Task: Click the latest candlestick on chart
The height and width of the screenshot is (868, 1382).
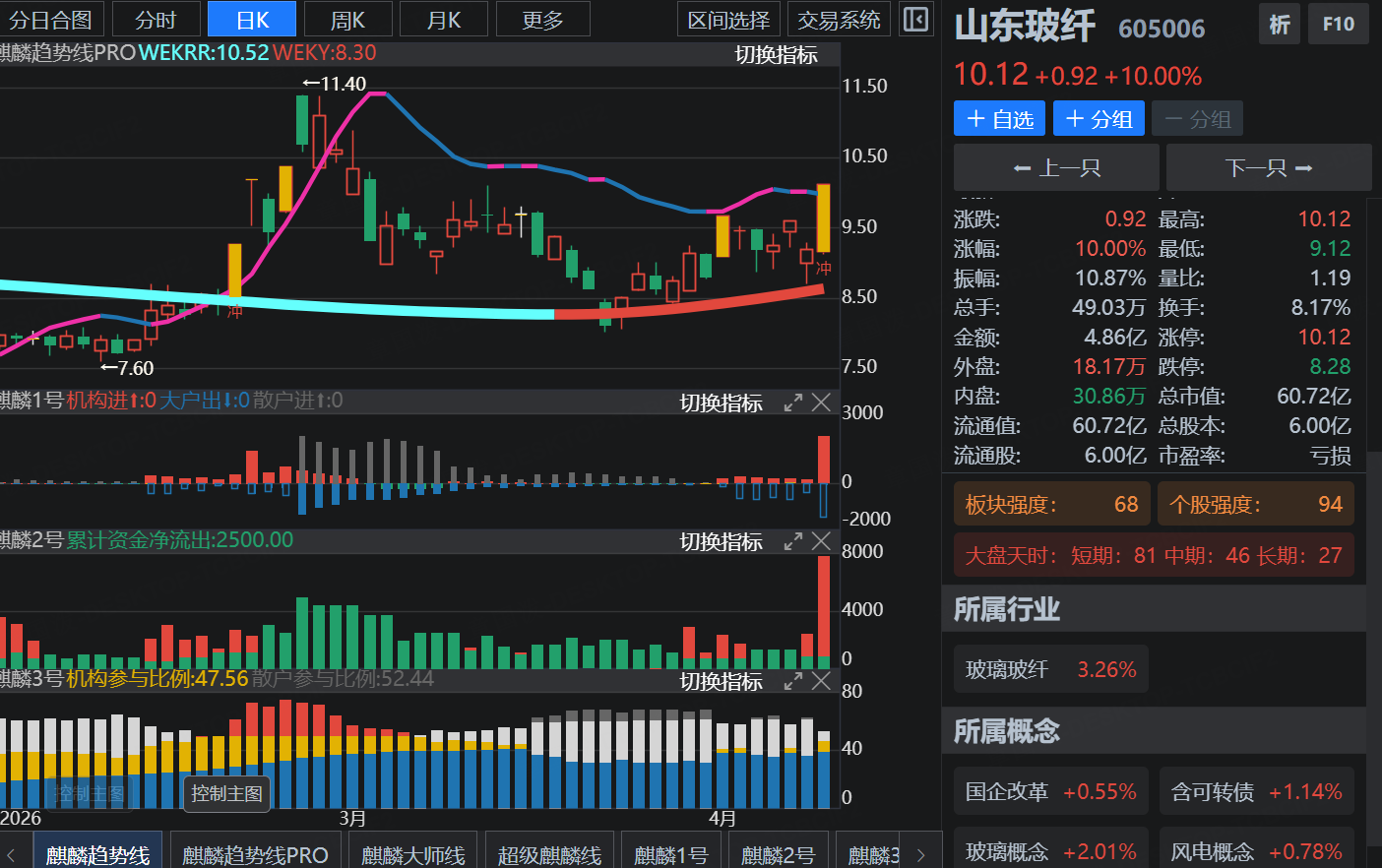Action: click(823, 218)
